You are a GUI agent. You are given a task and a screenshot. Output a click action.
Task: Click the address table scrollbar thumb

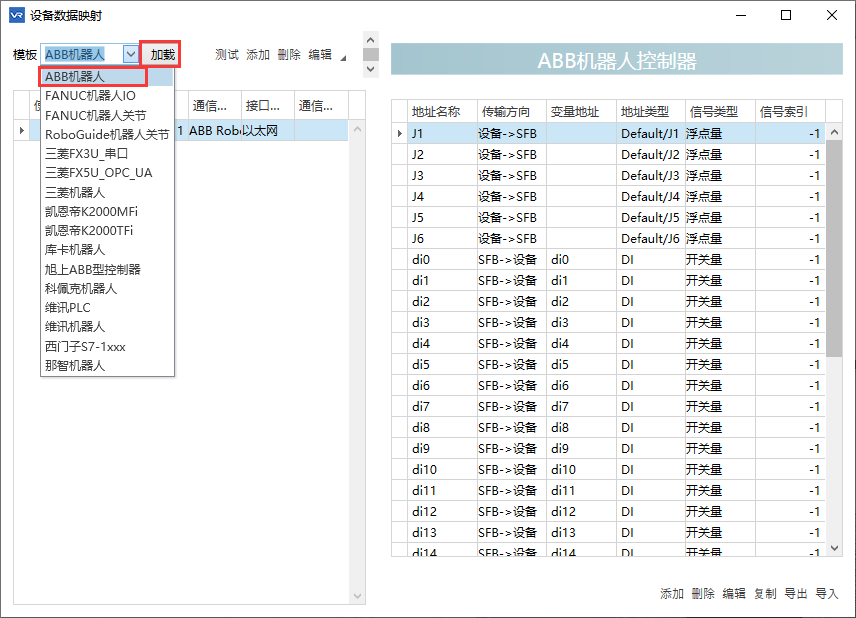pyautogui.click(x=834, y=248)
